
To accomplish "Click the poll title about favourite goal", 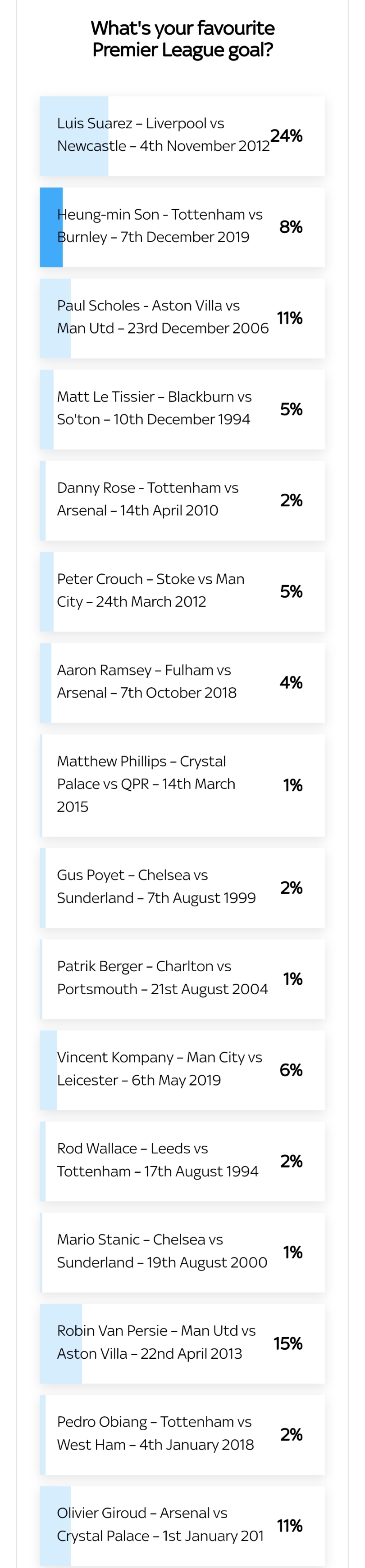I will click(x=183, y=39).
